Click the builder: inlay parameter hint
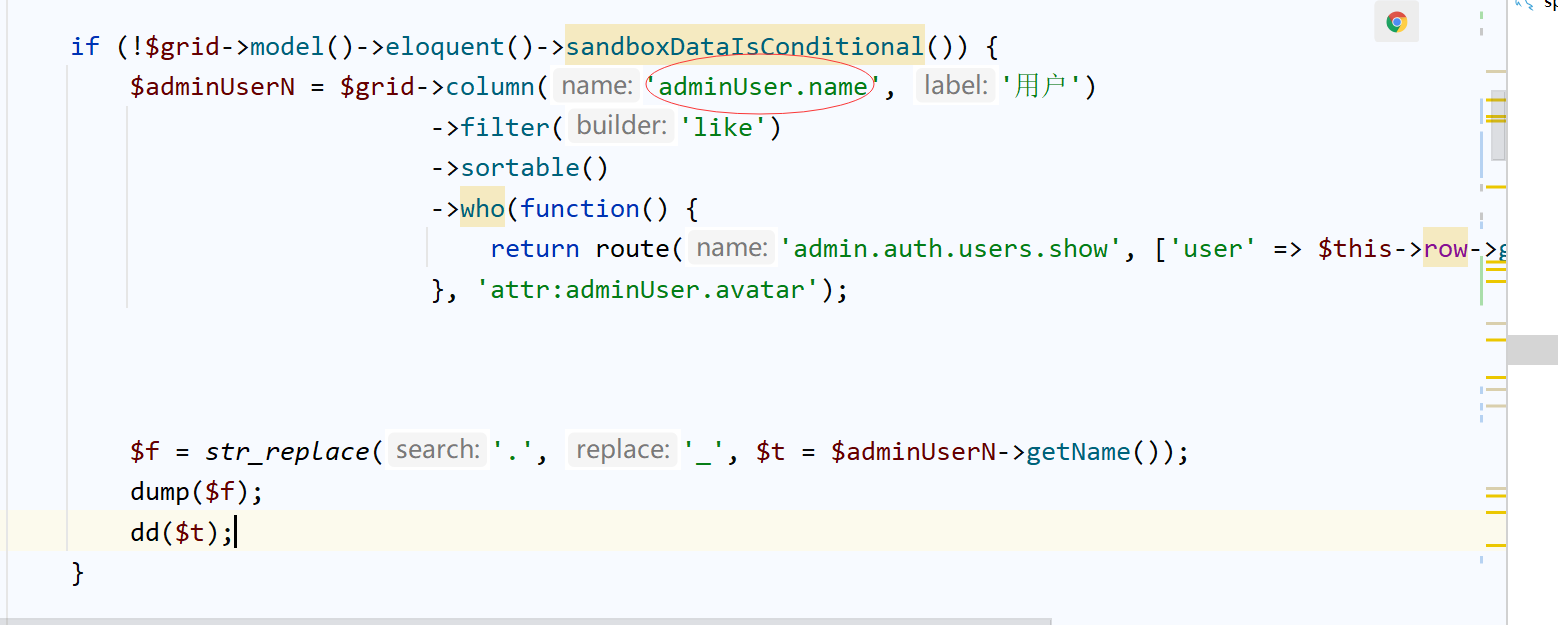Screen dimensions: 1558x625 pyautogui.click(x=620, y=125)
